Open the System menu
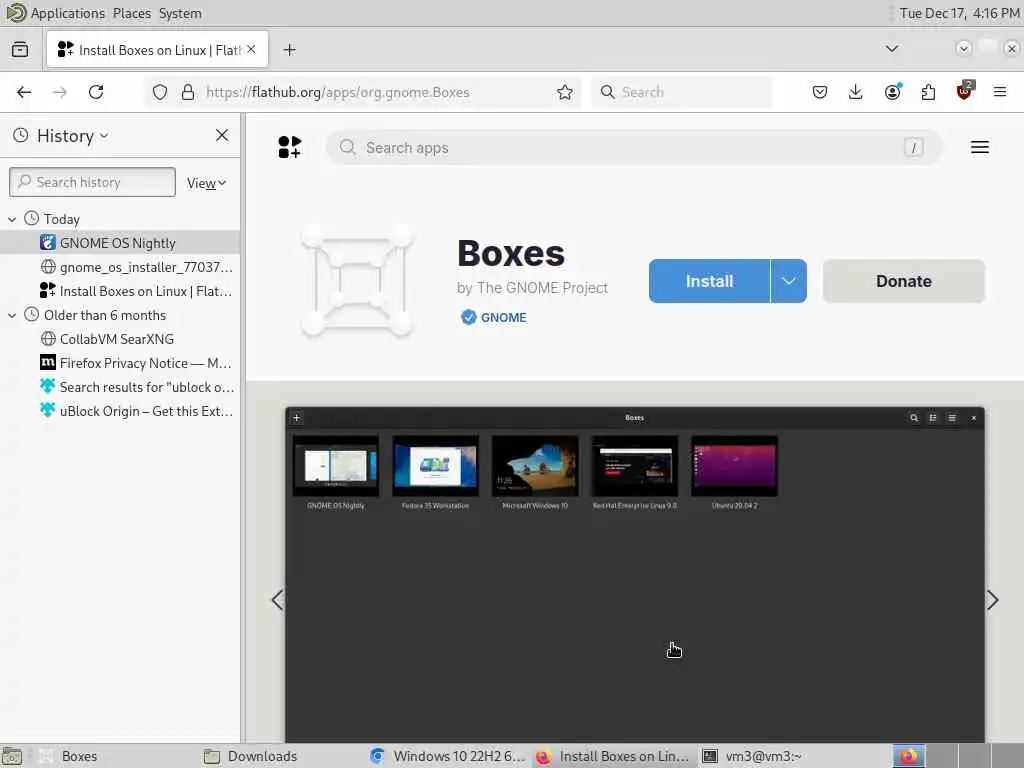This screenshot has width=1024, height=768. [180, 13]
